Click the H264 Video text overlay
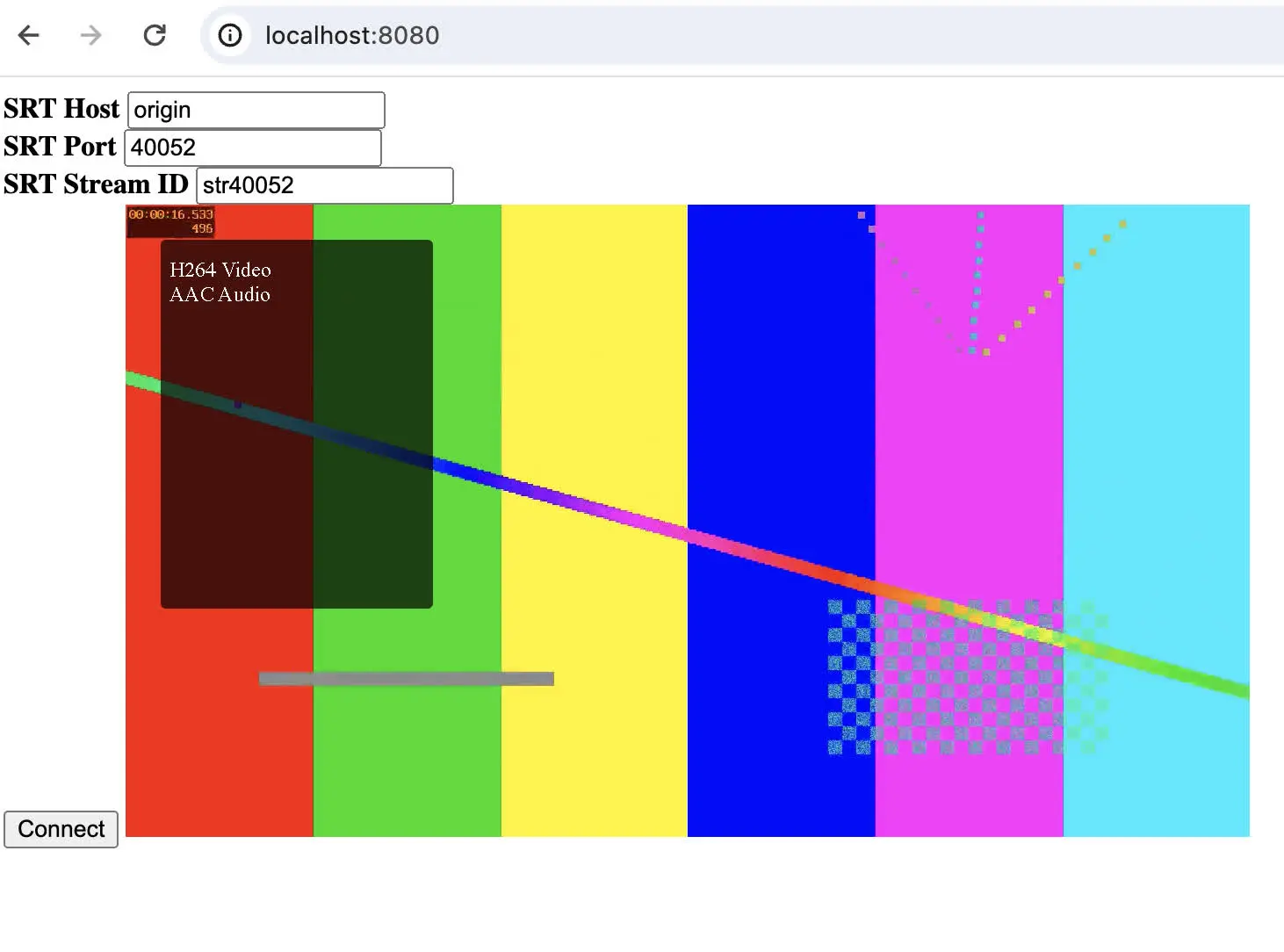The height and width of the screenshot is (952, 1284). click(220, 270)
